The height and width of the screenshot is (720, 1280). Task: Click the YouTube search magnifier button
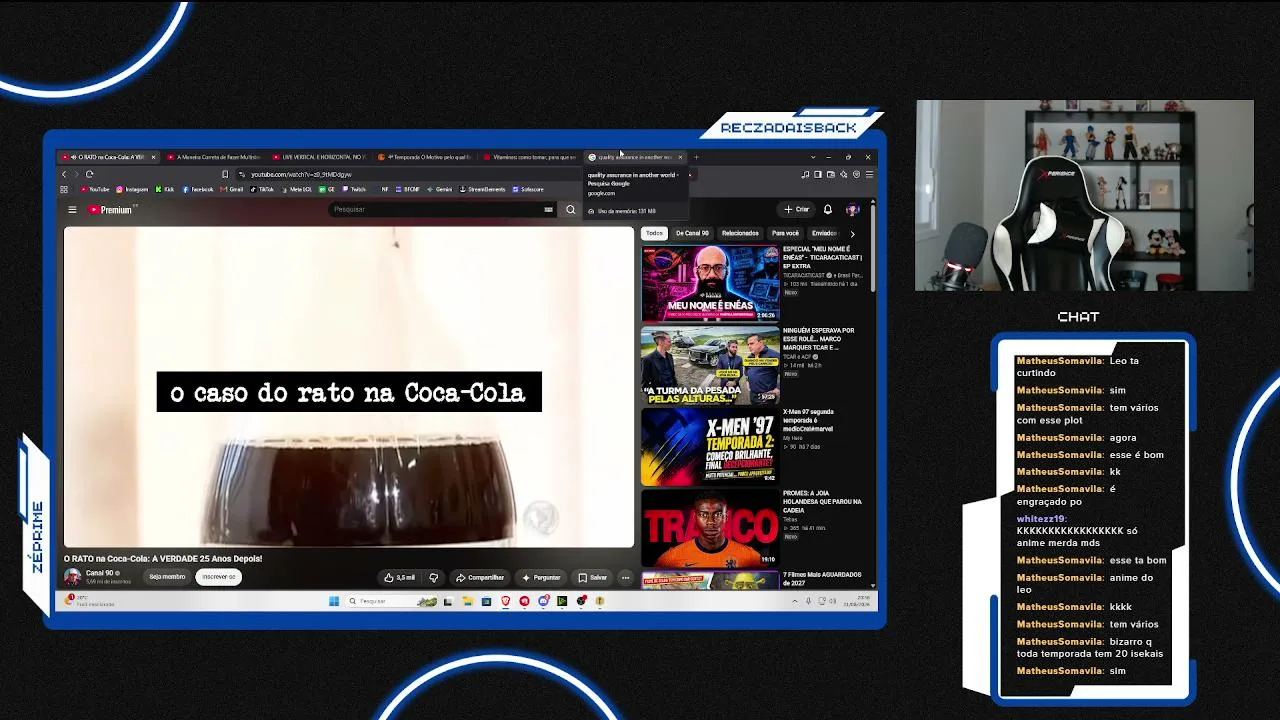coord(571,210)
